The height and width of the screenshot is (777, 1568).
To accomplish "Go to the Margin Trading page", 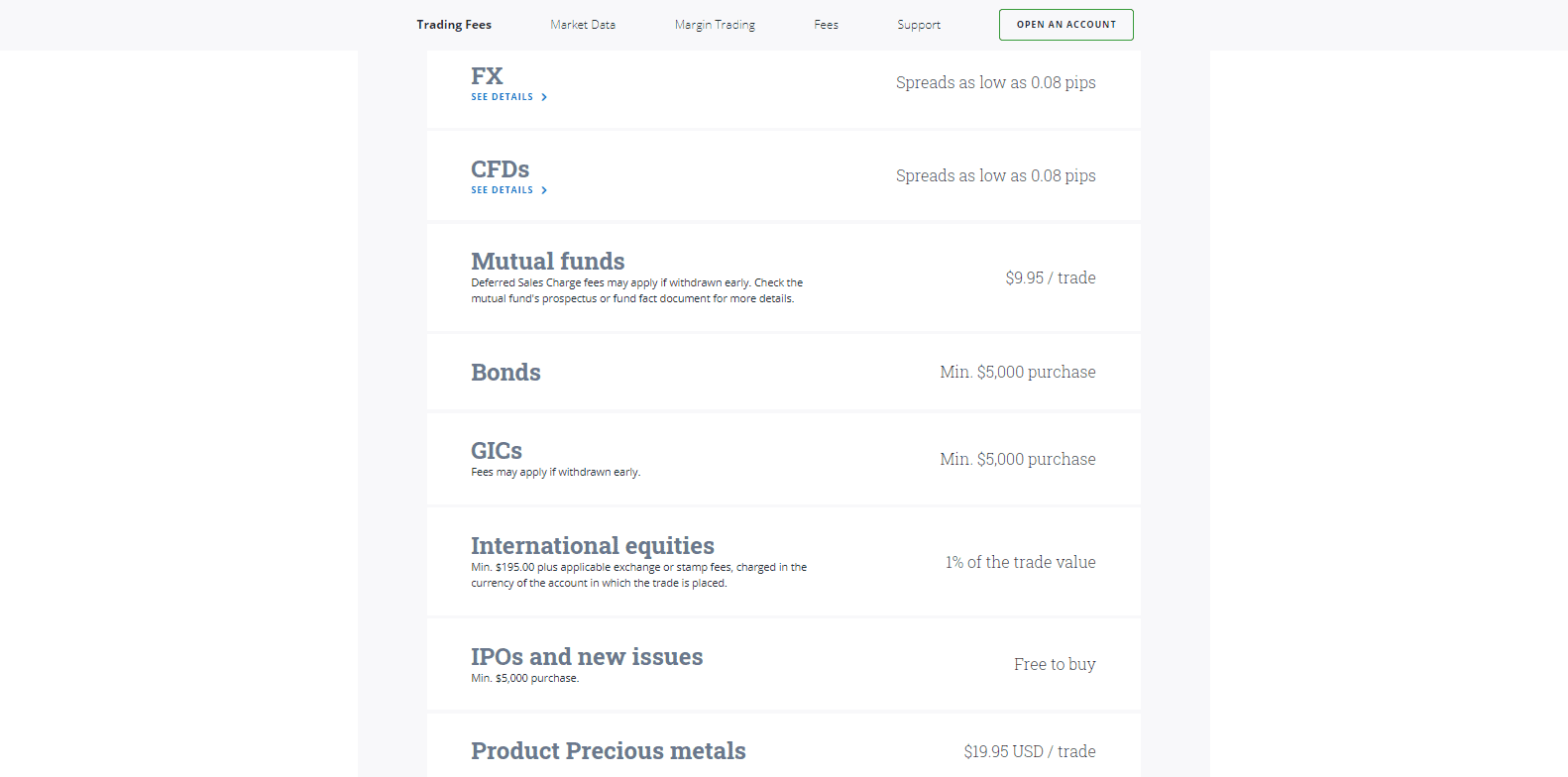I will point(715,24).
